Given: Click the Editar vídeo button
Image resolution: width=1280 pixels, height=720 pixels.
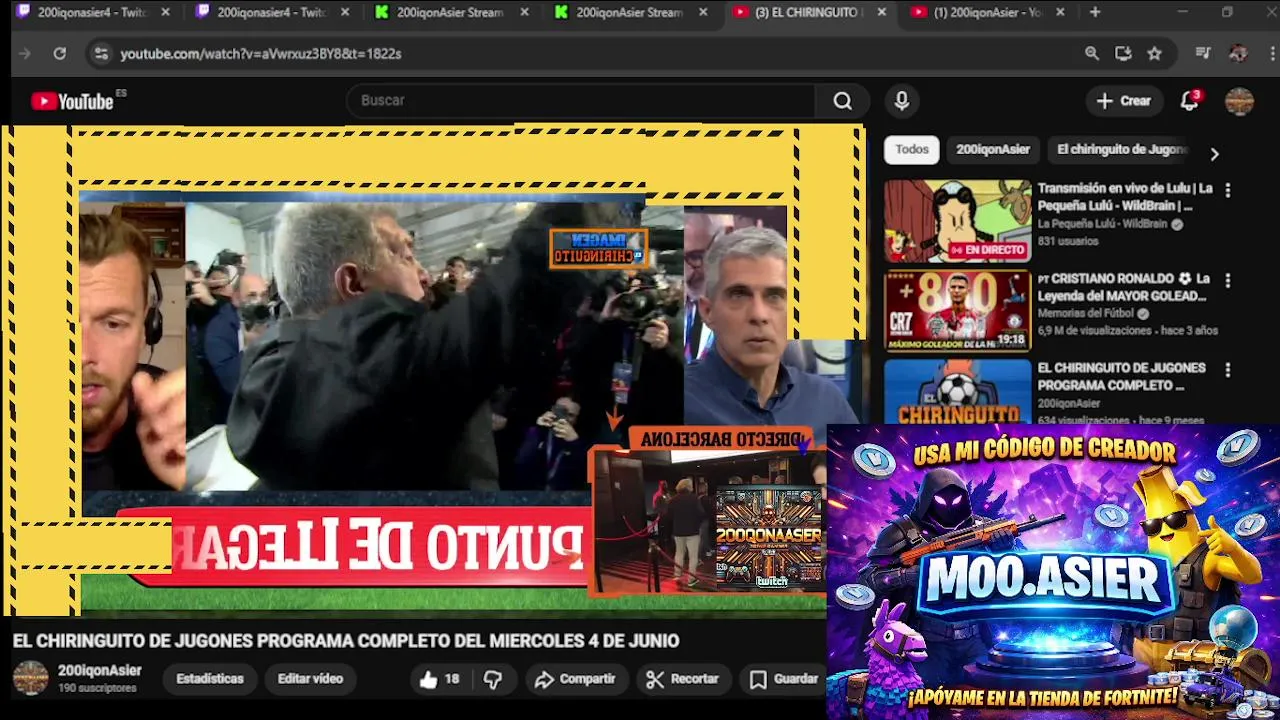Looking at the screenshot, I should click(310, 679).
